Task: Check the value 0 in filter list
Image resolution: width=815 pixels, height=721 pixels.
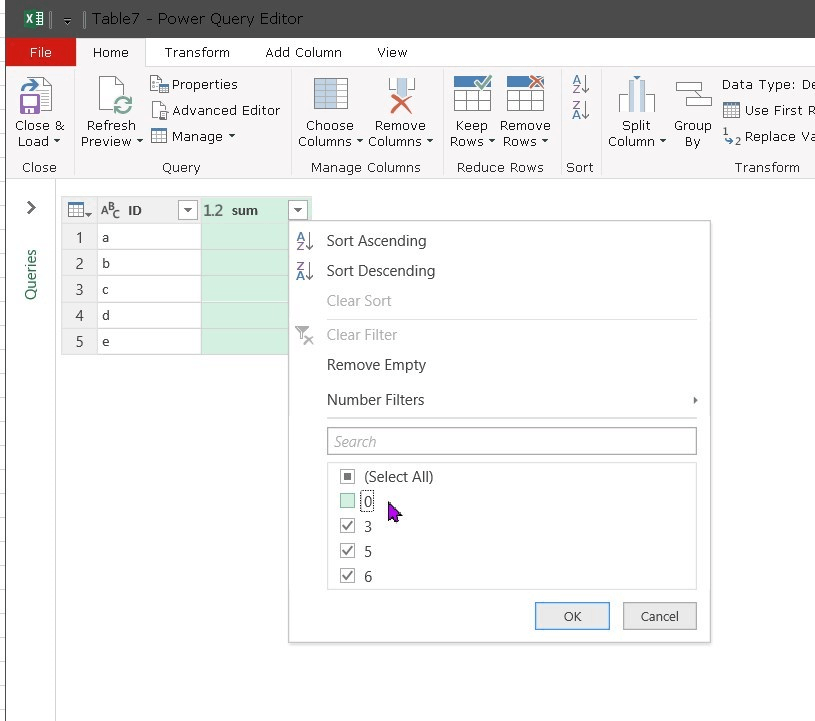Action: (348, 501)
